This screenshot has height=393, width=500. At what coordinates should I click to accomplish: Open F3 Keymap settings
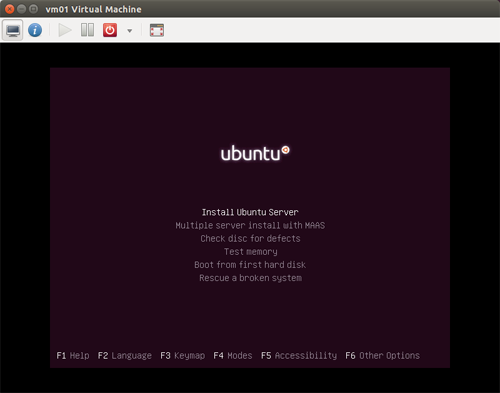coord(183,356)
